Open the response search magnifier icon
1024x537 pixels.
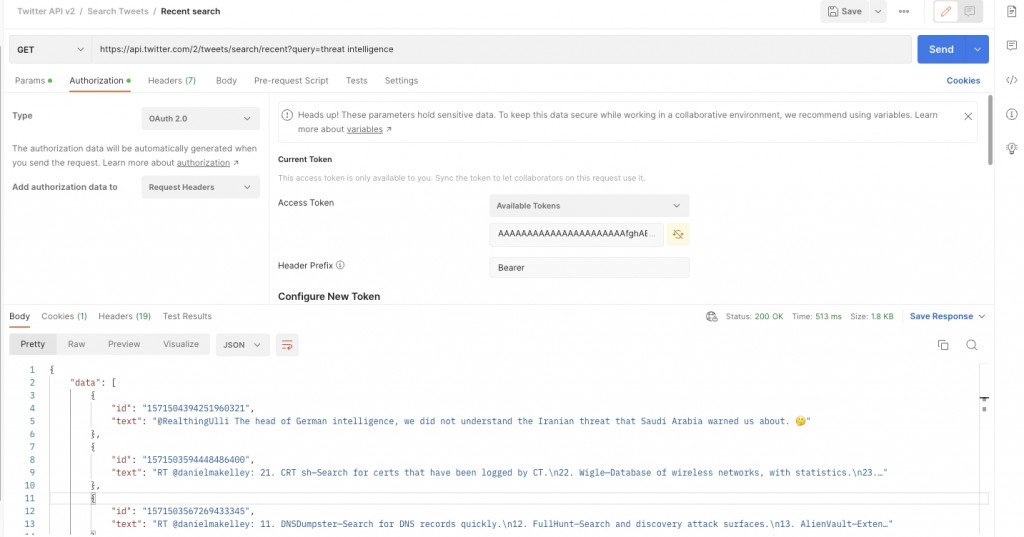[x=972, y=345]
